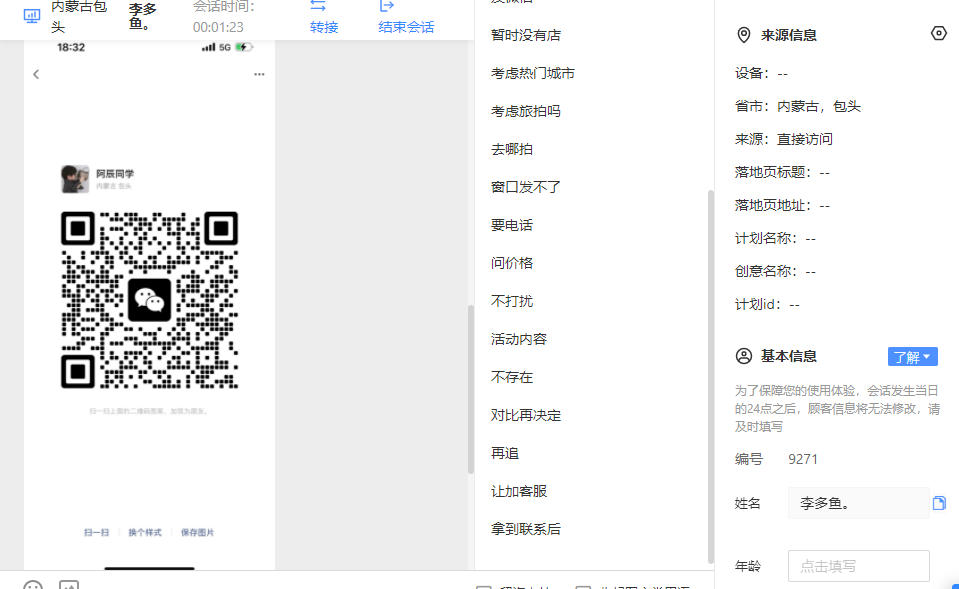Screen dimensions: 959x589
Task: Click the 年龄 input field
Action: click(859, 566)
